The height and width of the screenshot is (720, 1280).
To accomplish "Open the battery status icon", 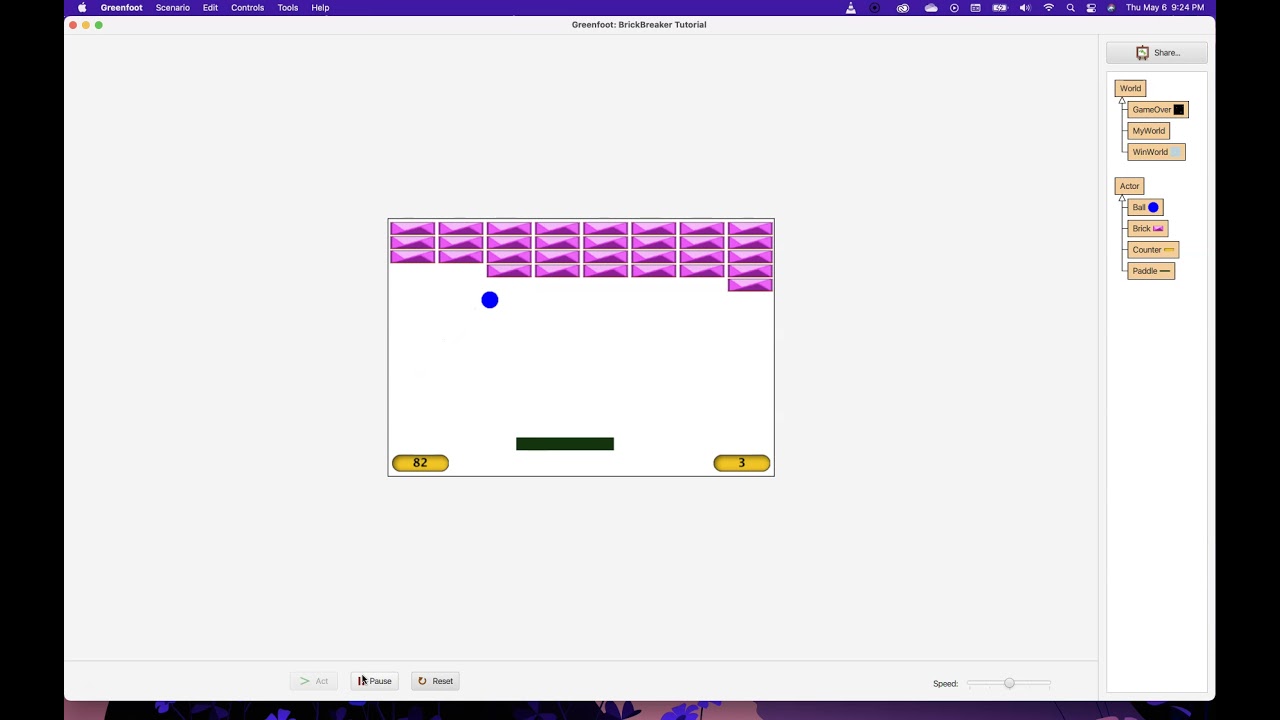I will [x=1000, y=7].
